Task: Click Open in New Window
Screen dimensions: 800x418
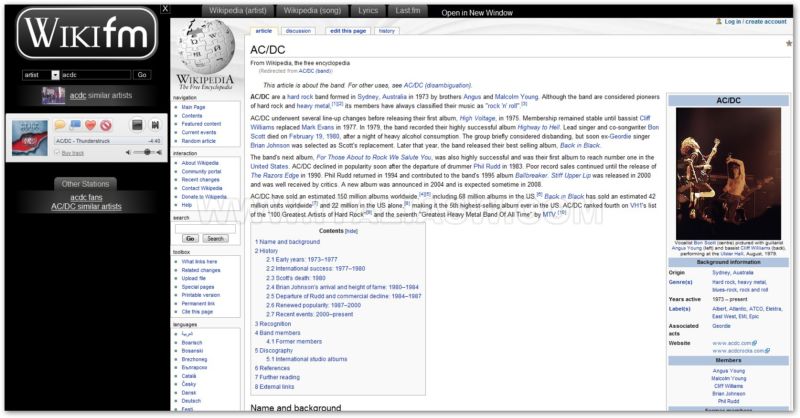Action: click(477, 13)
